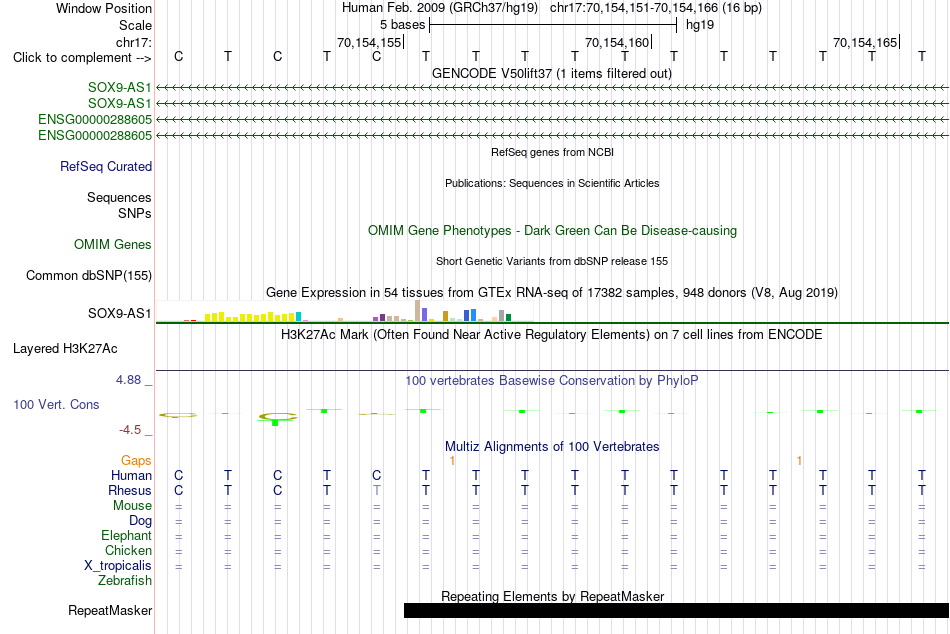This screenshot has height=634, width=950.
Task: Click the GTEx Gene Expression track title
Action: pos(552,293)
